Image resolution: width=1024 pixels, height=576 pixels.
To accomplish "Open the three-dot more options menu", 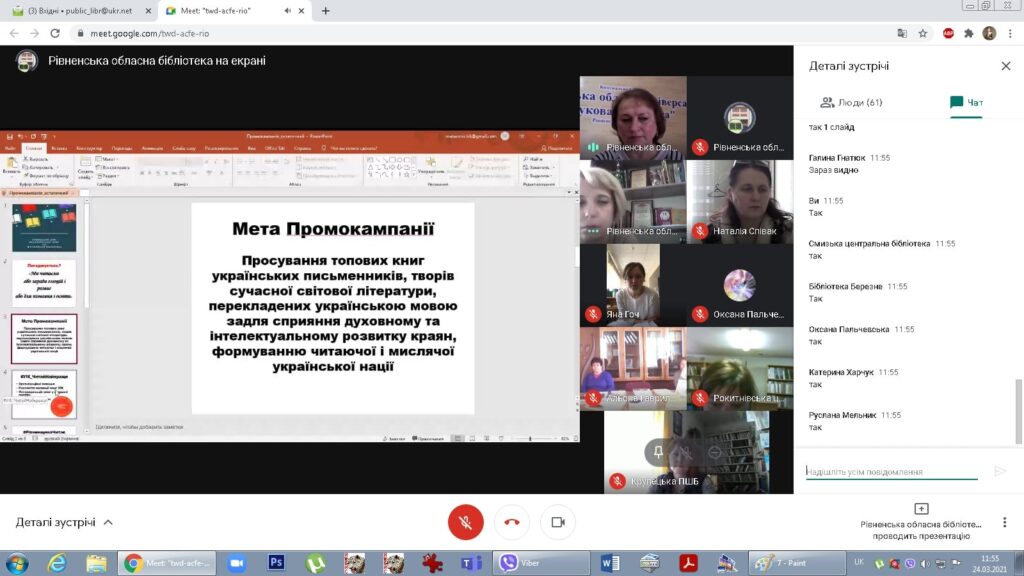I will pyautogui.click(x=1012, y=32).
